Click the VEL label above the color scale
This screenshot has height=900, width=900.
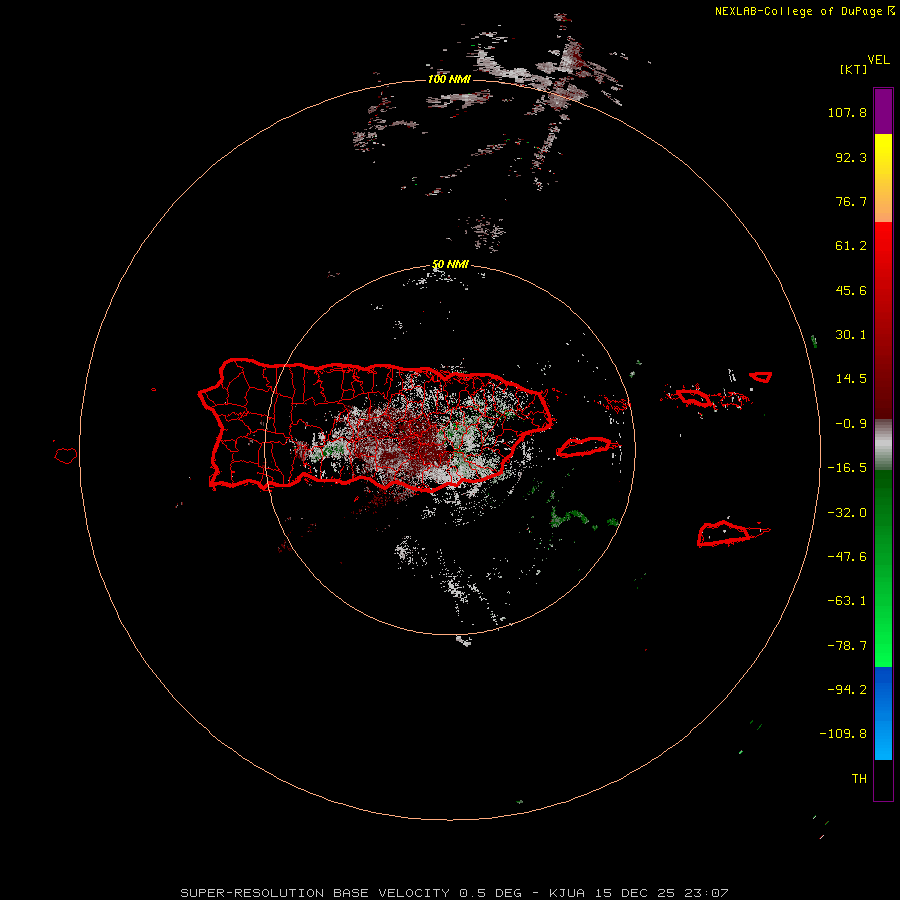pyautogui.click(x=879, y=60)
